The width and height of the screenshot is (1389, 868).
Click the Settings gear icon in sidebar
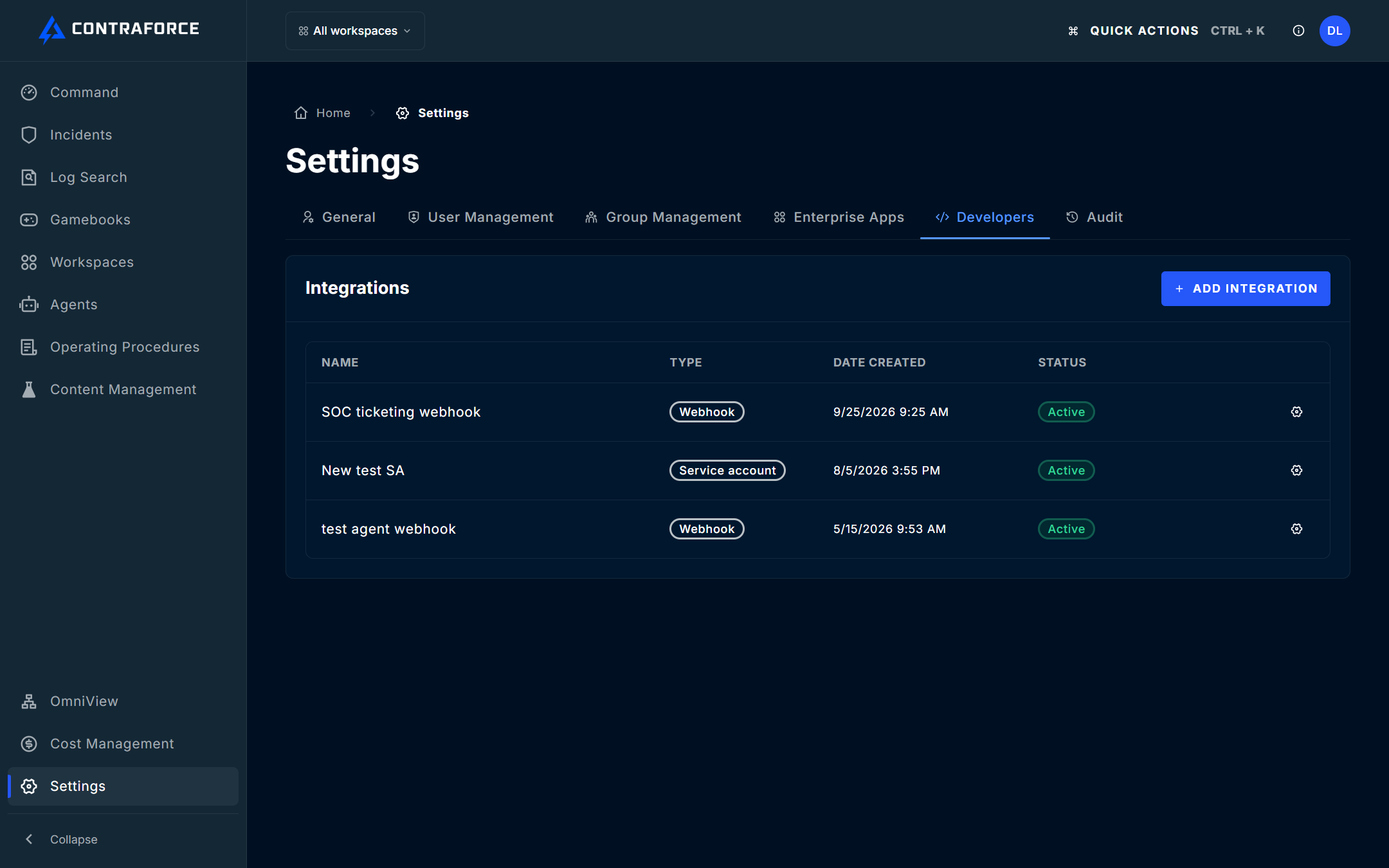pos(29,786)
